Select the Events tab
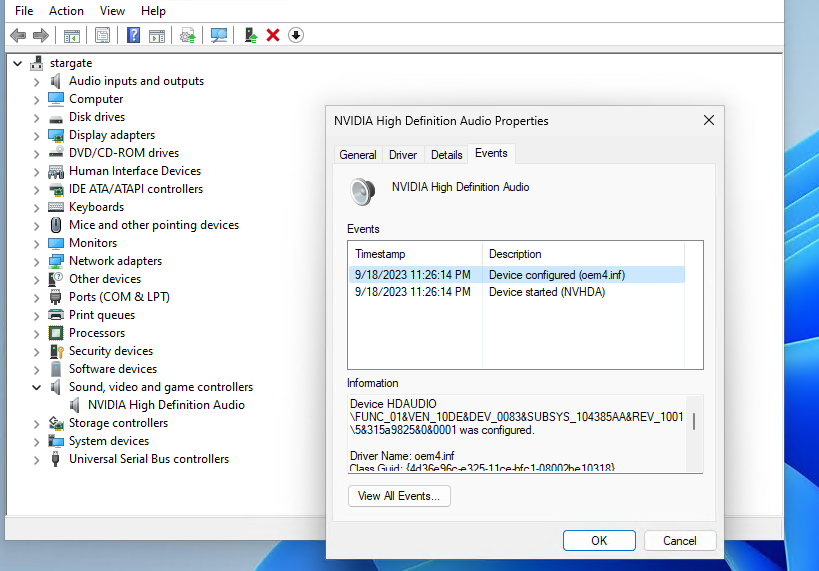Viewport: 819px width, 571px height. [x=491, y=153]
